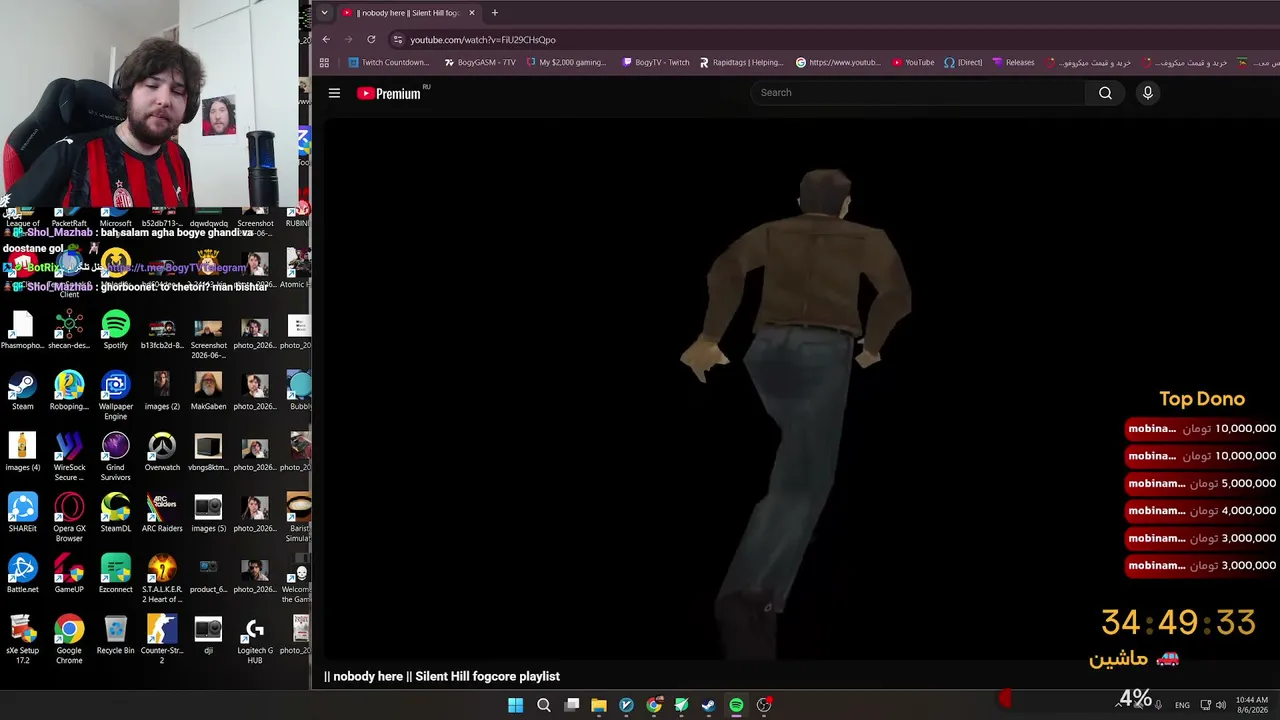Select the Counter-Strike 2 desktop icon
This screenshot has height=720, width=1280.
[x=162, y=640]
